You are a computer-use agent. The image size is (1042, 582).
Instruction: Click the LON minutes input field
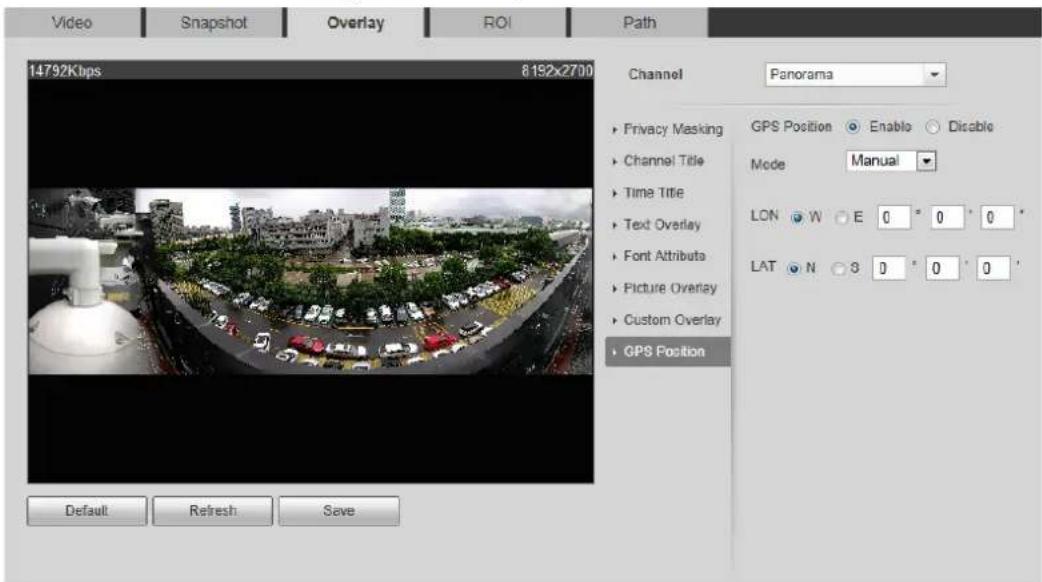pyautogui.click(x=947, y=217)
